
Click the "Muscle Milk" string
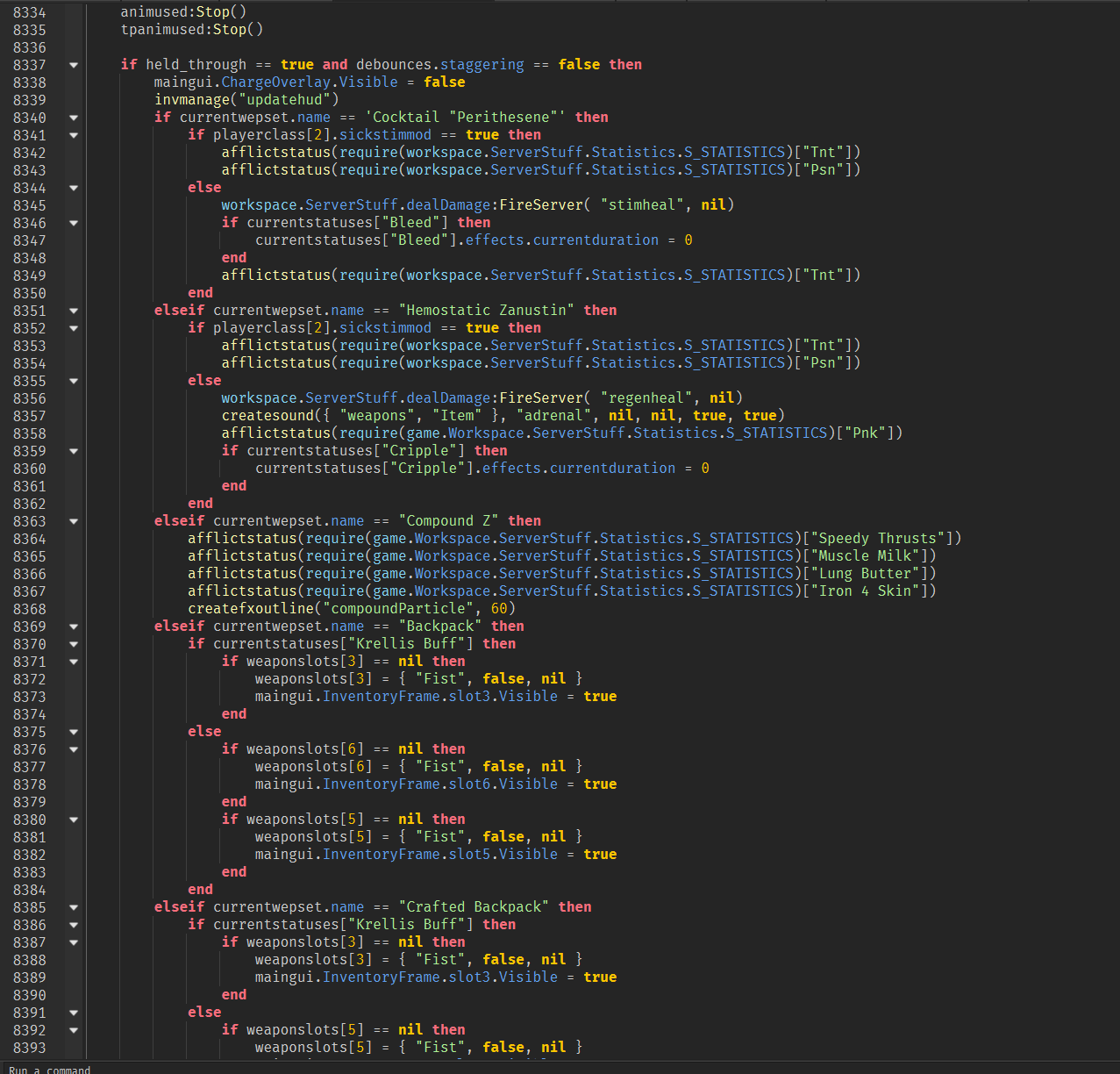pyautogui.click(x=866, y=556)
